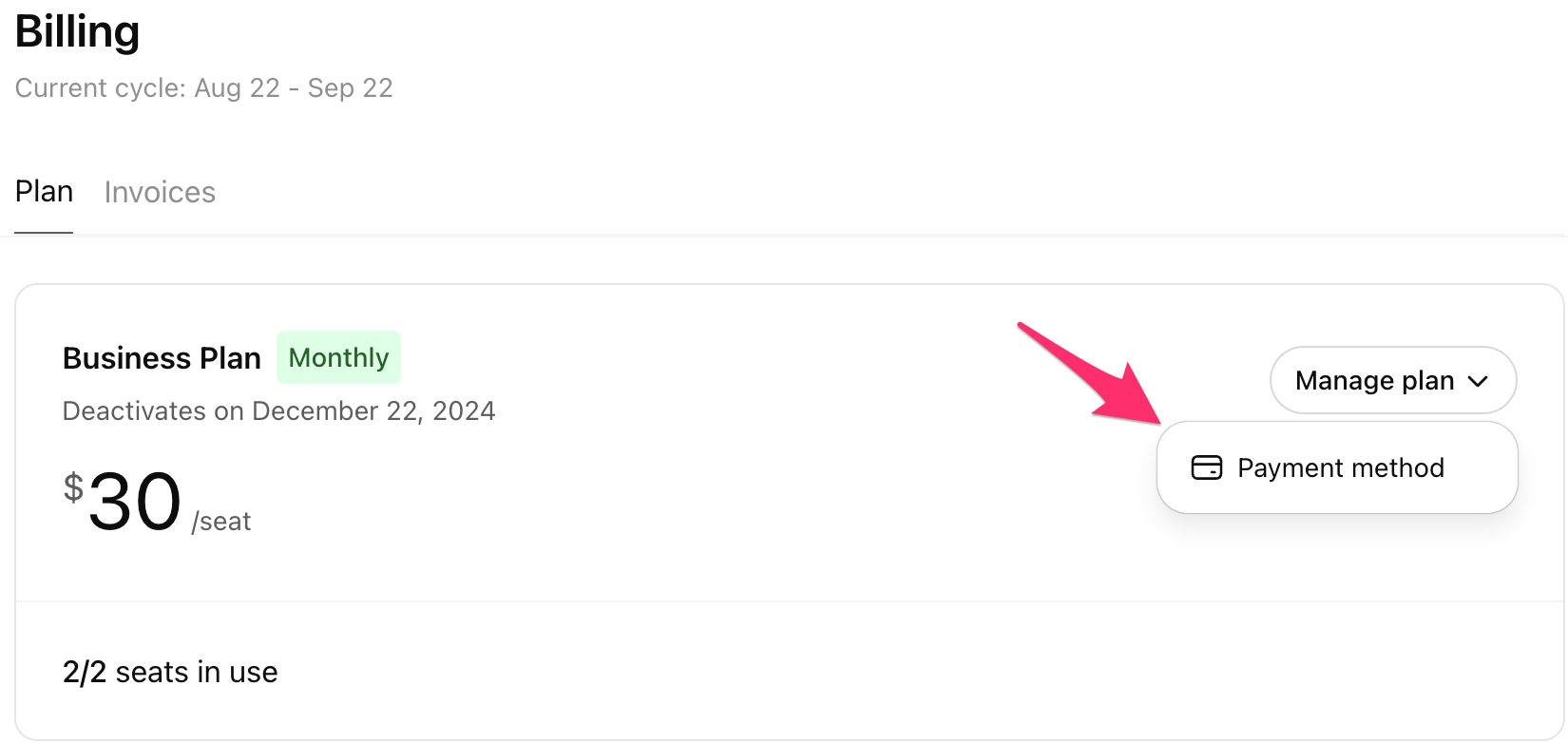The width and height of the screenshot is (1568, 743).
Task: Switch to the Invoices tab
Action: 160,192
